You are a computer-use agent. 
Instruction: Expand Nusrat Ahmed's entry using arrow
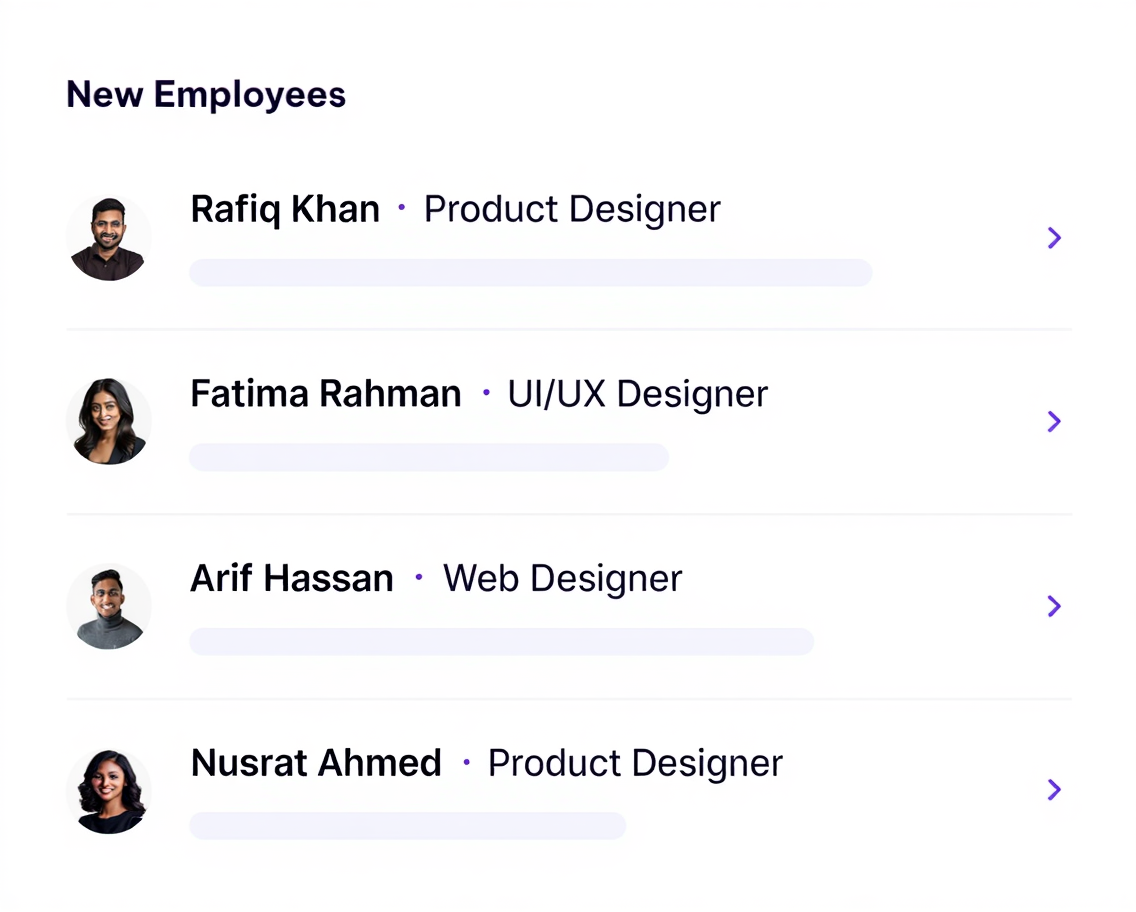1053,790
